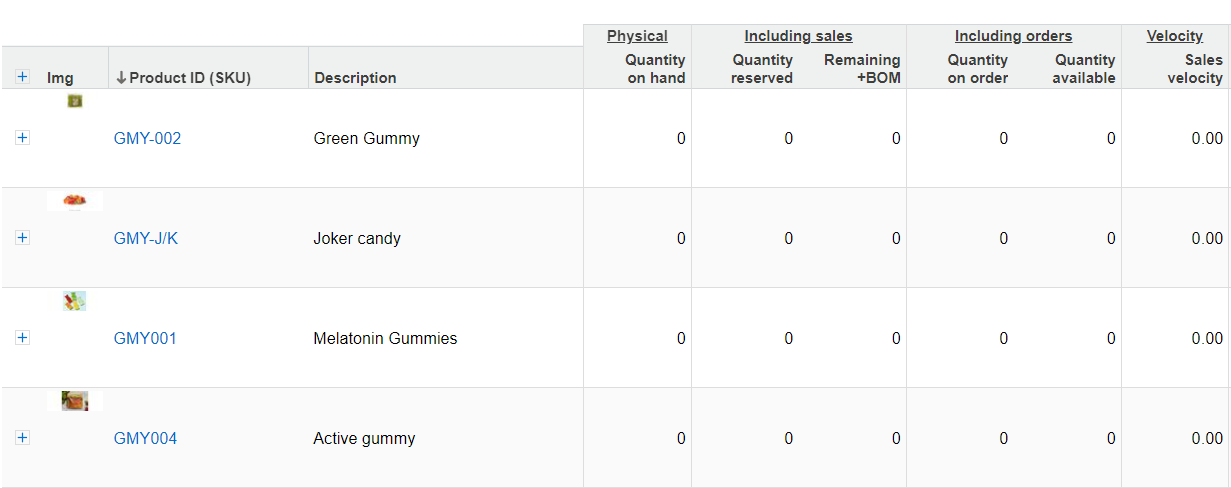Click the Including orders group header
This screenshot has width=1231, height=488.
(1013, 36)
